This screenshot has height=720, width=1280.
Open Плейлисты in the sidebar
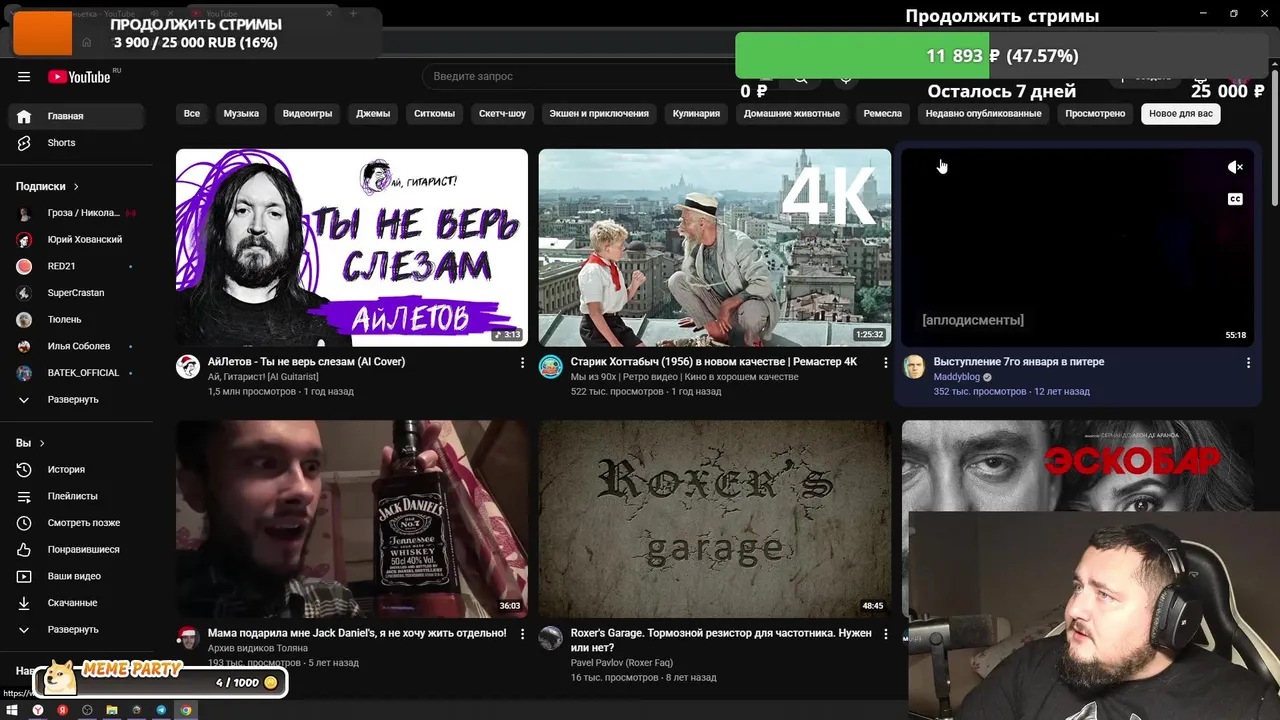tap(76, 496)
